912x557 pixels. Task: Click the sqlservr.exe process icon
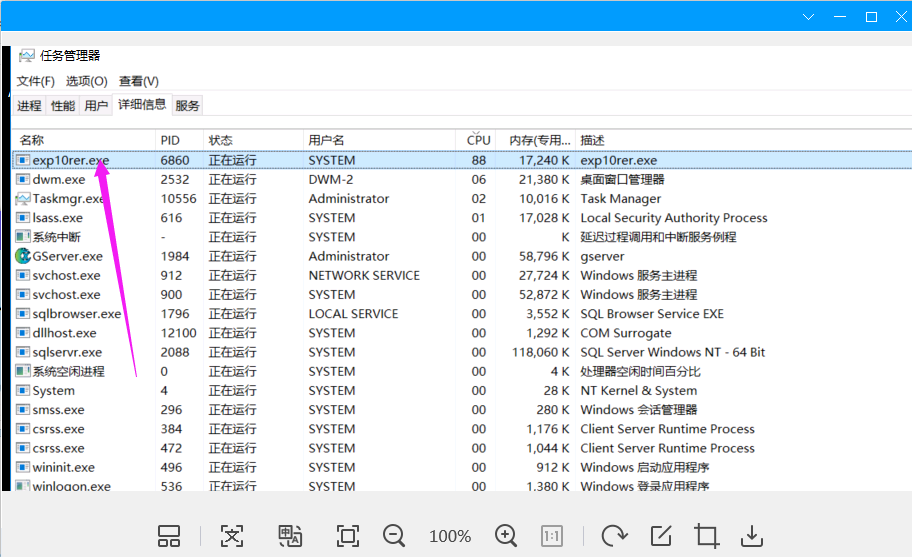pyautogui.click(x=23, y=352)
